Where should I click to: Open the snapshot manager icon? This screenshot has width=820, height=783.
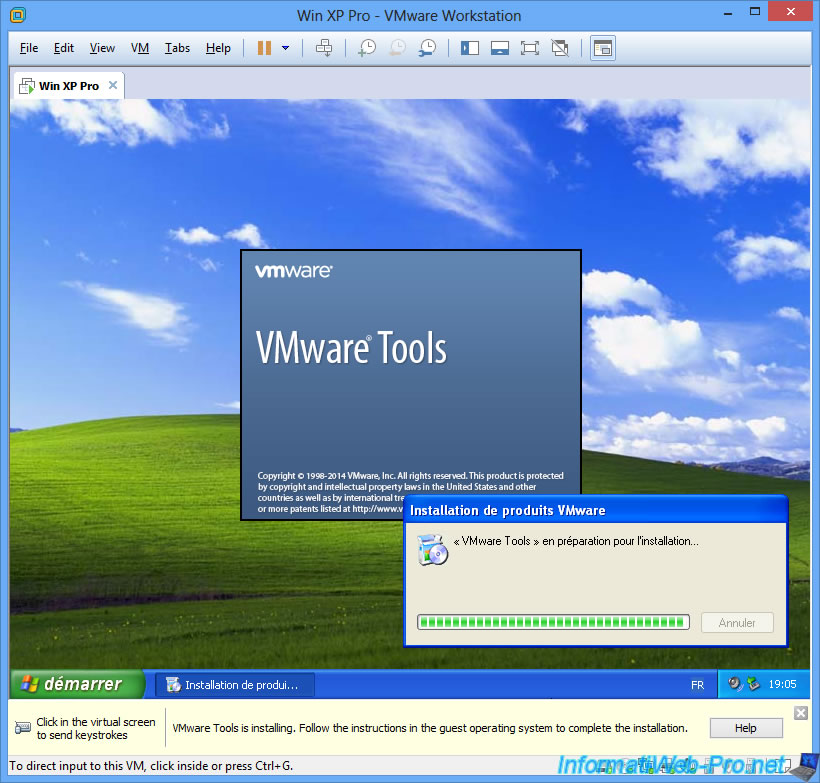[x=427, y=48]
